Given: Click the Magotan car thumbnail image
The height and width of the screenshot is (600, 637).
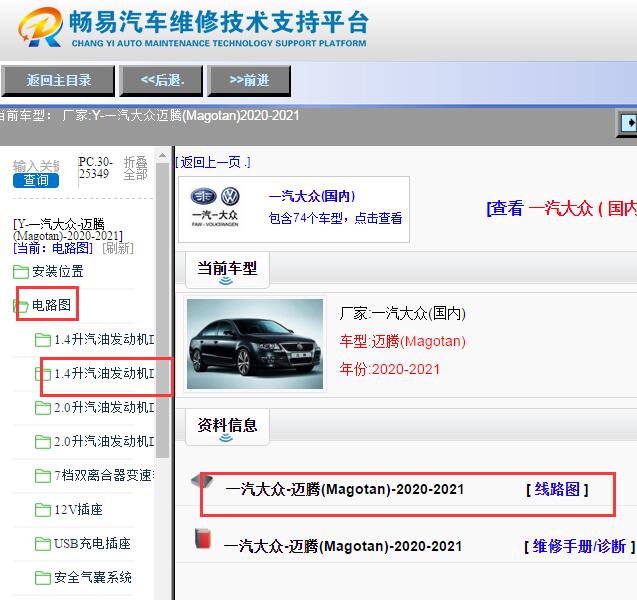Looking at the screenshot, I should pyautogui.click(x=255, y=344).
